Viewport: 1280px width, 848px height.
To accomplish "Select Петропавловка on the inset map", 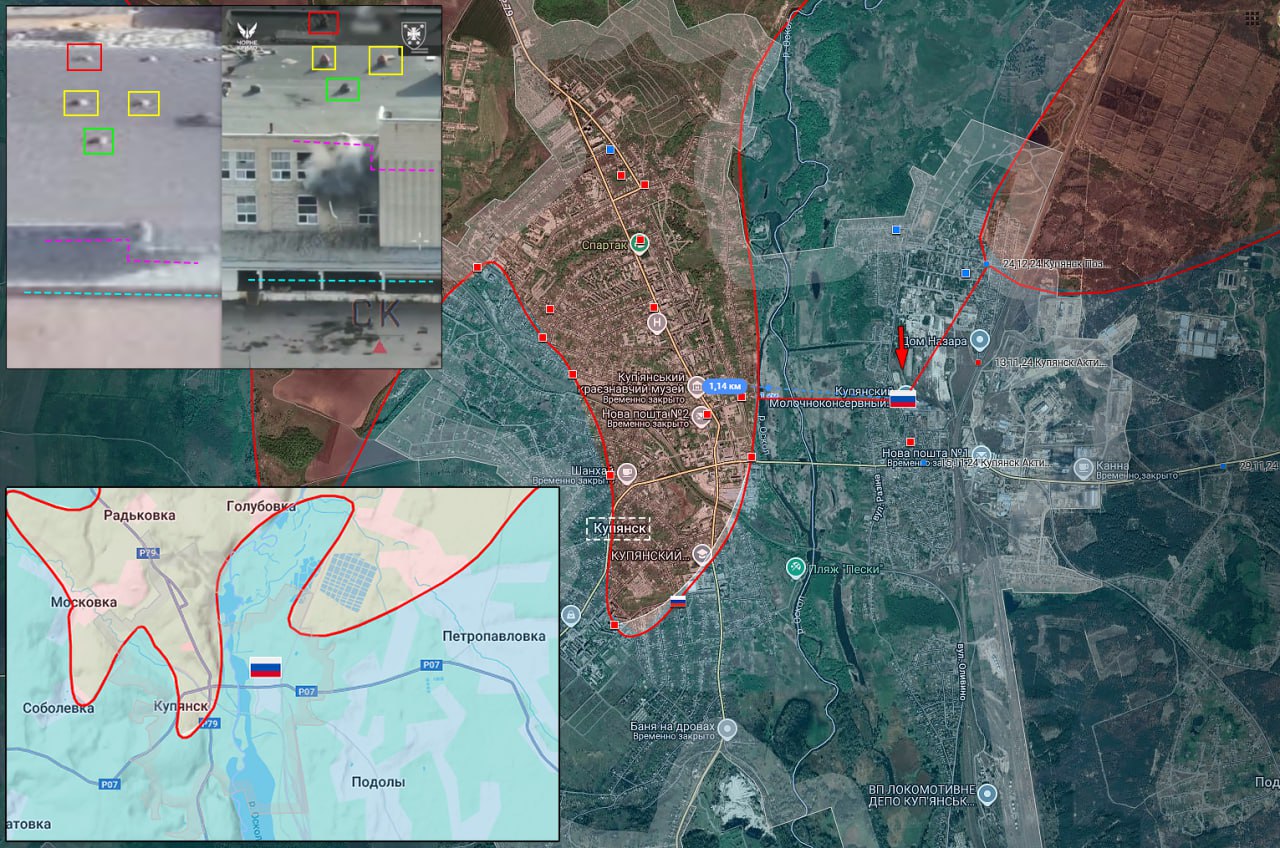I will point(494,636).
